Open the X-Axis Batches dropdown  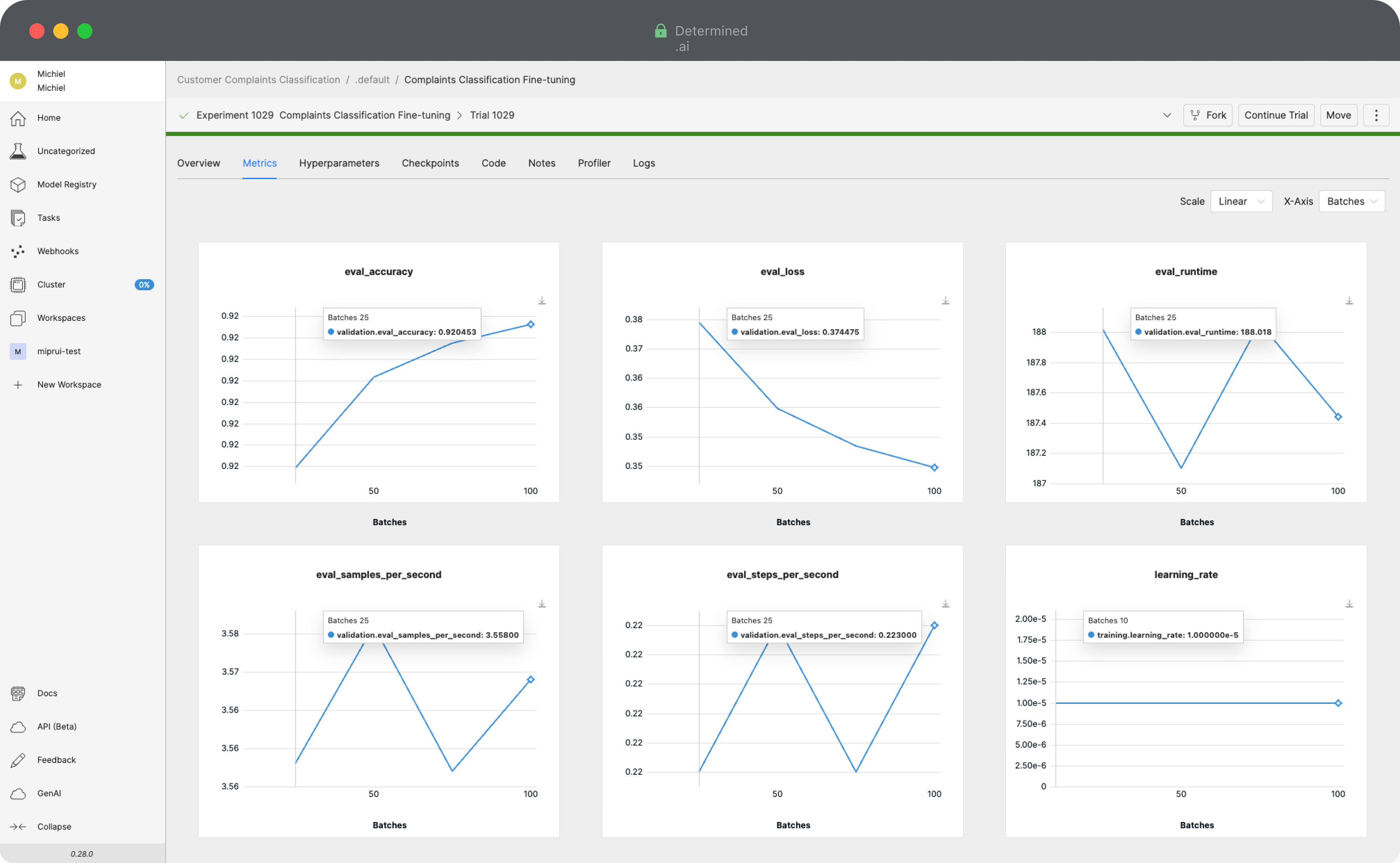1352,202
